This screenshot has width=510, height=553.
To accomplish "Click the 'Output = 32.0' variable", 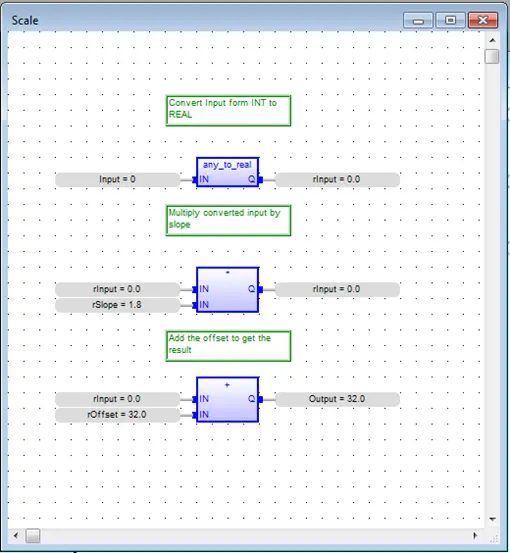I will click(x=337, y=399).
